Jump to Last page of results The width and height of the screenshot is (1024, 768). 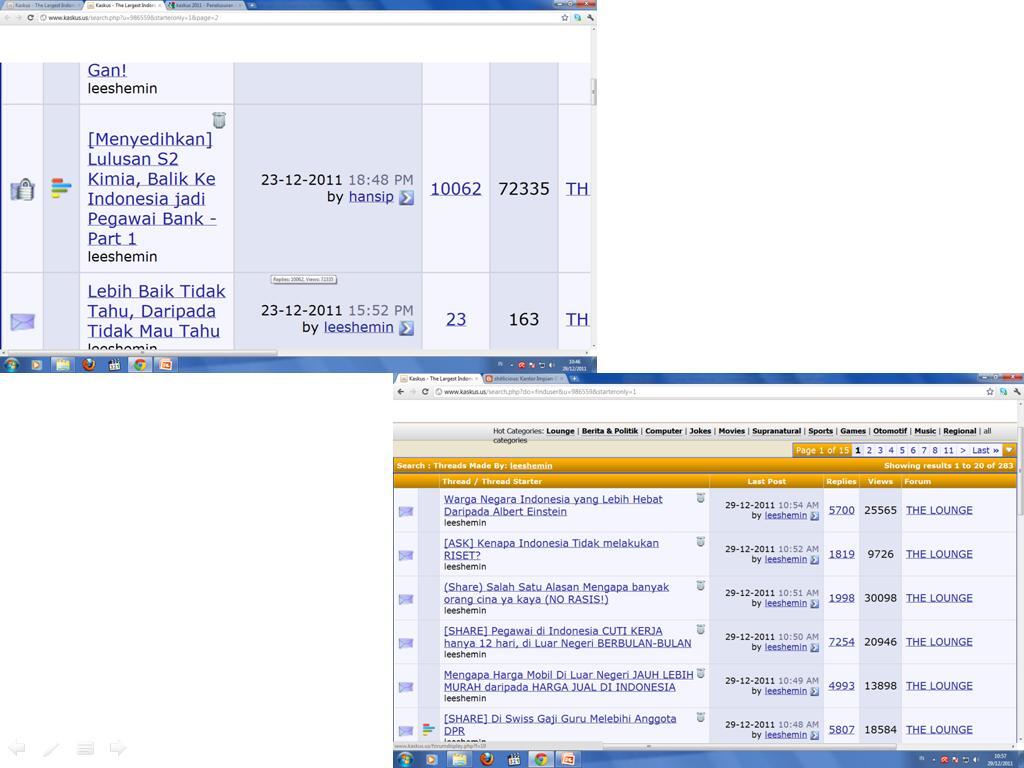coord(985,450)
